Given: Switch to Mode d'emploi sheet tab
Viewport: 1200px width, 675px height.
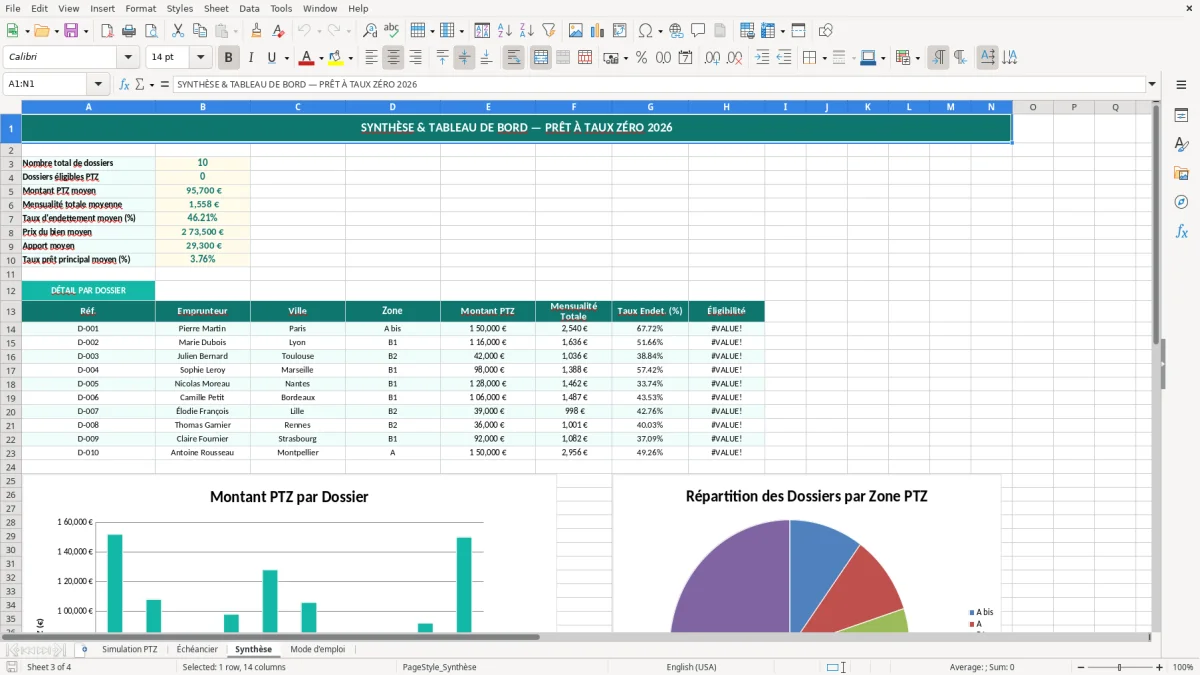Looking at the screenshot, I should (317, 649).
